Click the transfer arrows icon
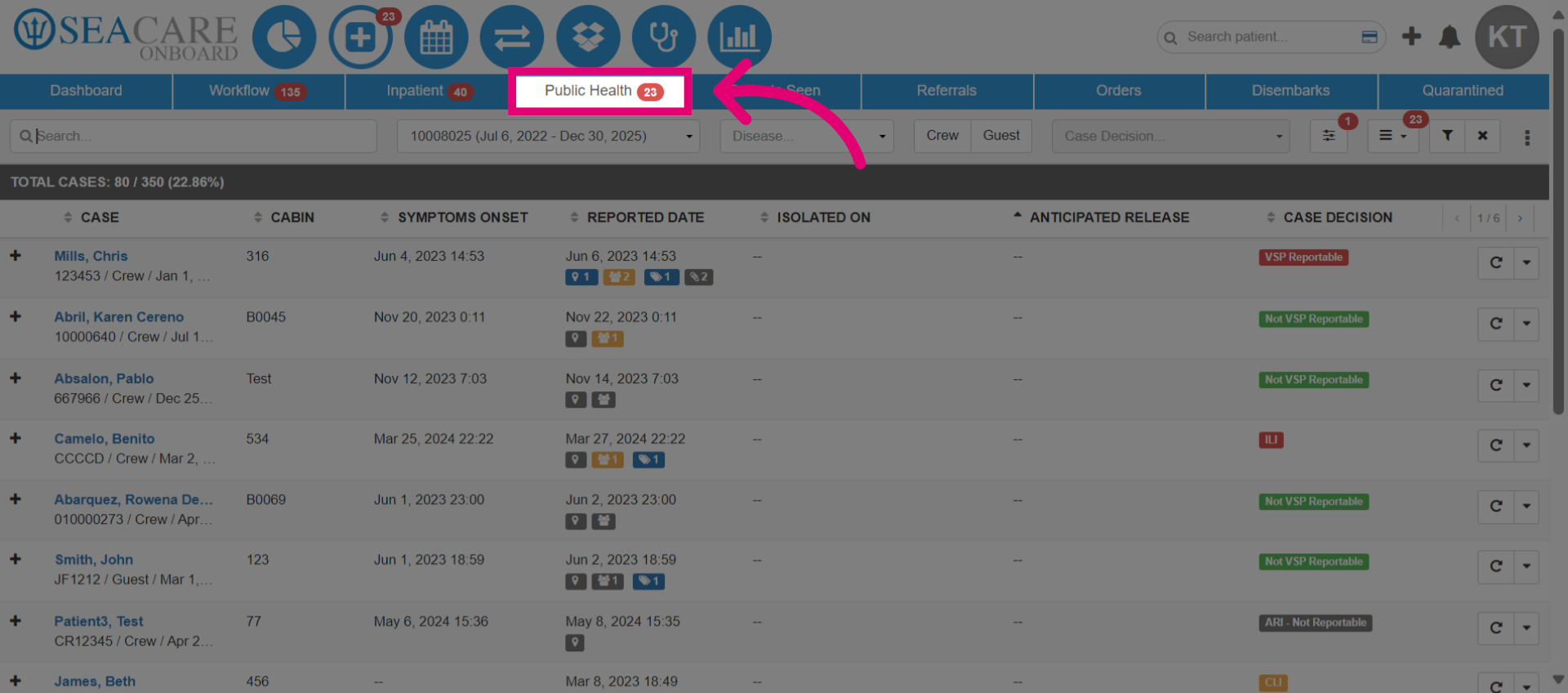 [x=512, y=37]
